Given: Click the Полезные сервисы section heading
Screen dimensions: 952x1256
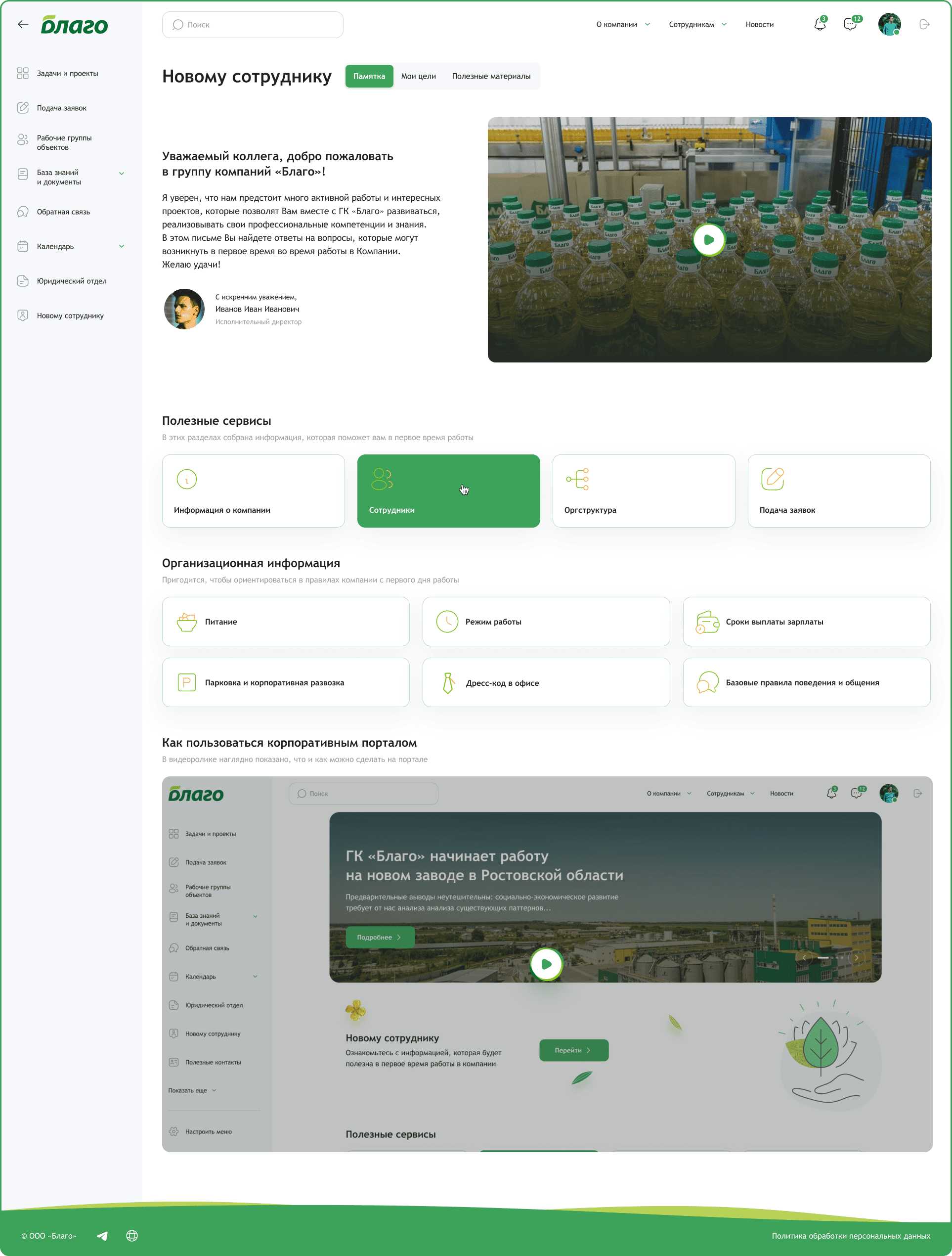Looking at the screenshot, I should (216, 421).
